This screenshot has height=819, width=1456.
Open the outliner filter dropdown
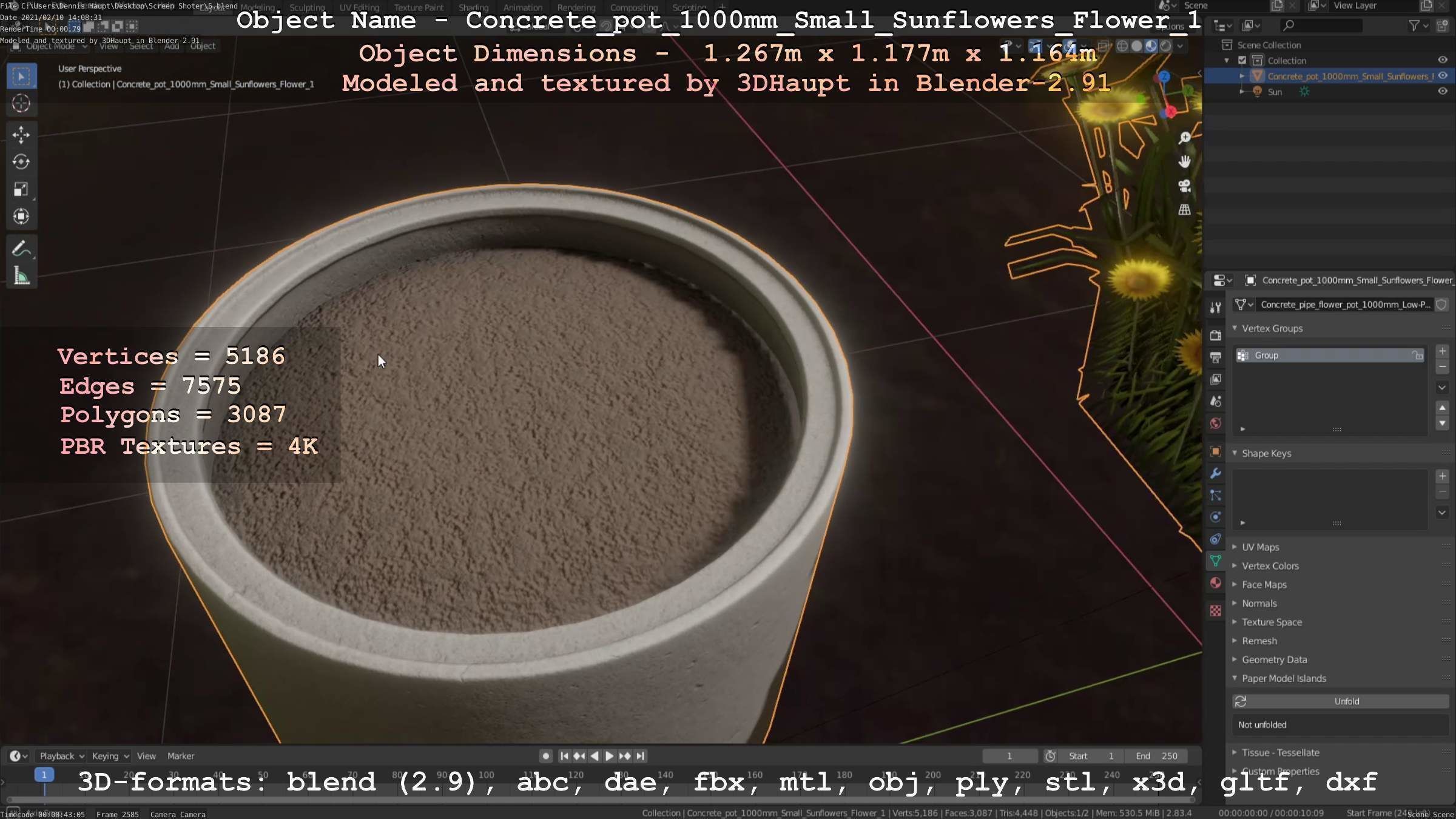pos(1418,25)
